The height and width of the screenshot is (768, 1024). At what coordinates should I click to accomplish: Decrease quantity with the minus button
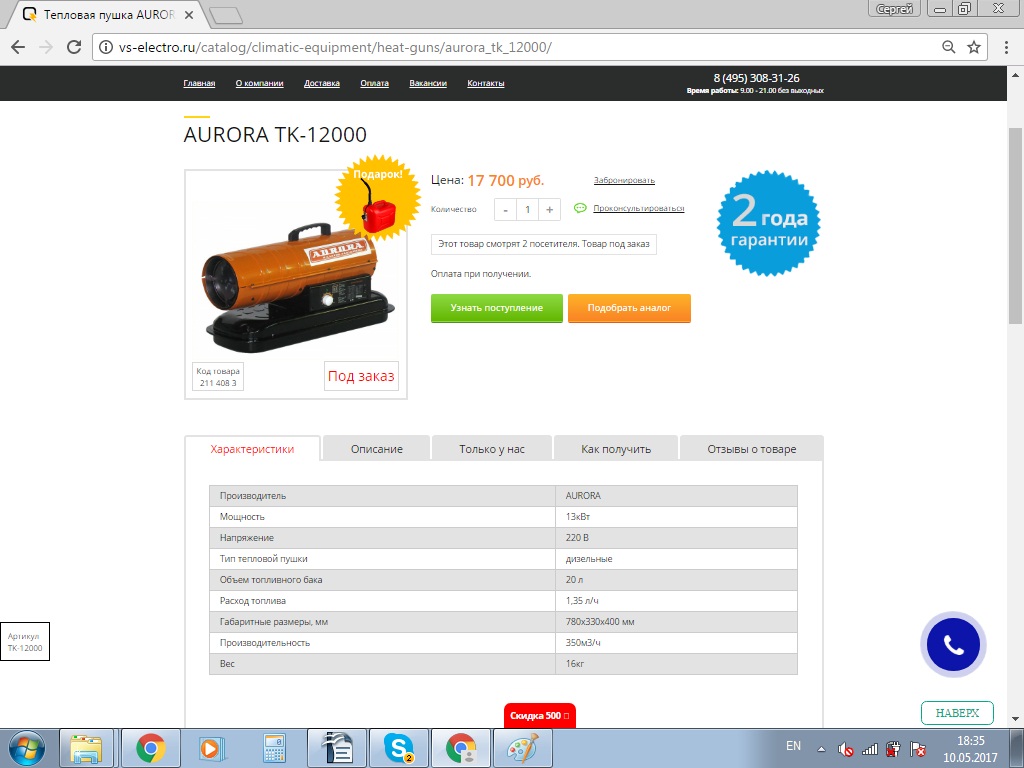pyautogui.click(x=505, y=210)
